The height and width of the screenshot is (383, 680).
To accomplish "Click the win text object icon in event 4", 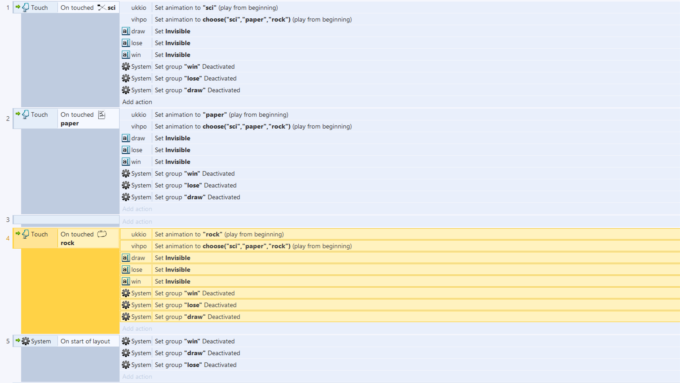I will coord(125,281).
